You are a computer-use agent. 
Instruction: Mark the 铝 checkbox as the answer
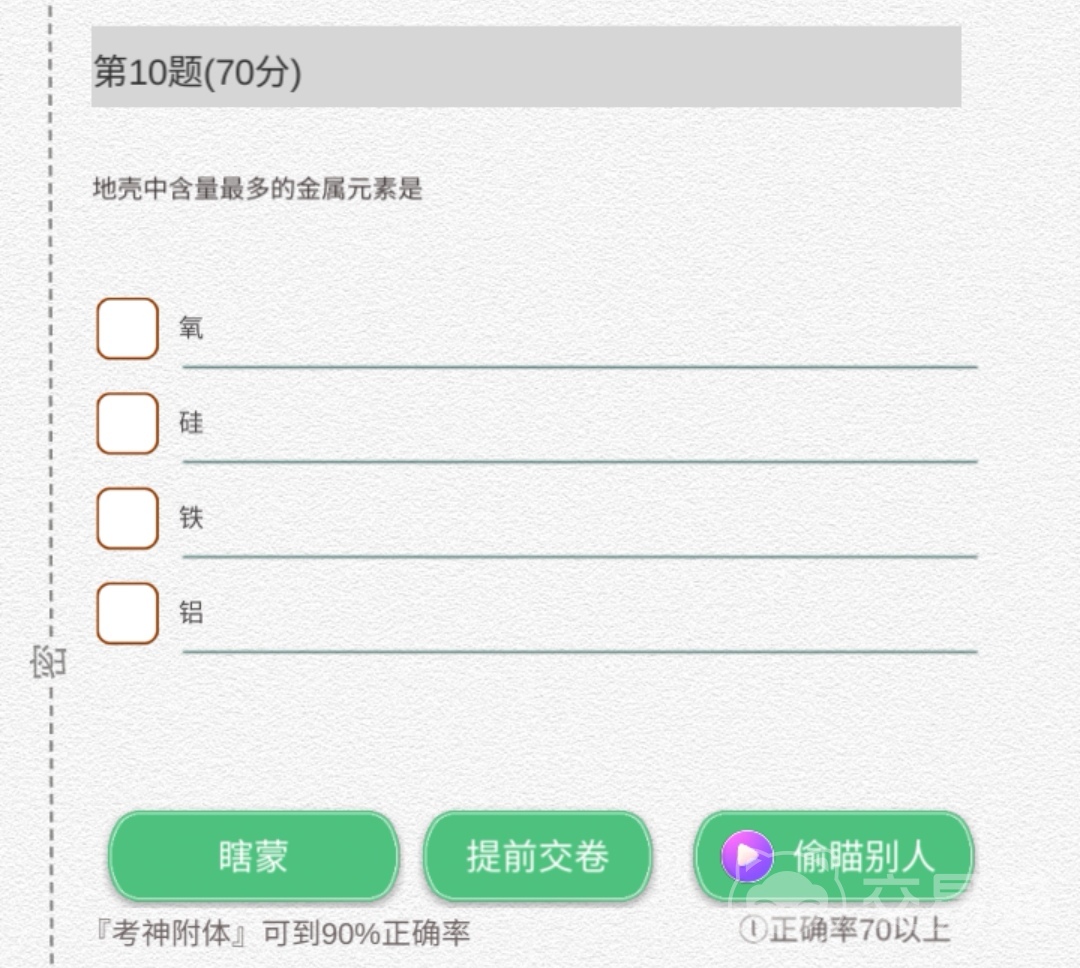(127, 613)
